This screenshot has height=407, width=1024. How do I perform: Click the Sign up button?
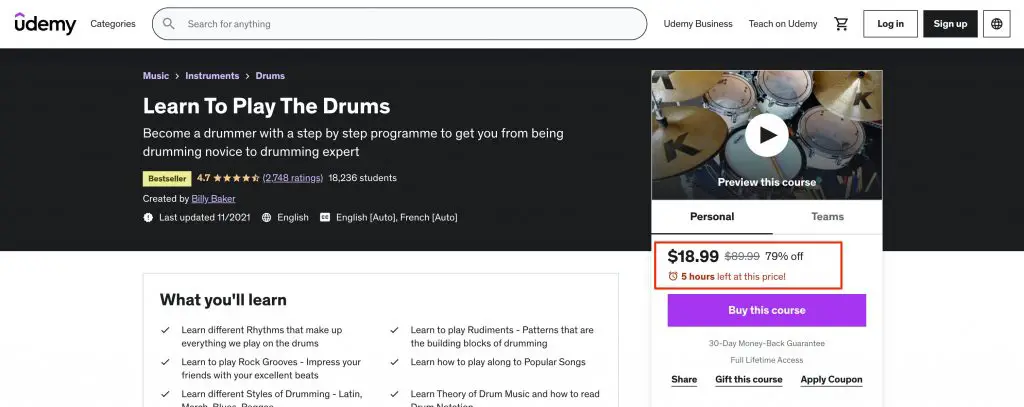tap(950, 24)
